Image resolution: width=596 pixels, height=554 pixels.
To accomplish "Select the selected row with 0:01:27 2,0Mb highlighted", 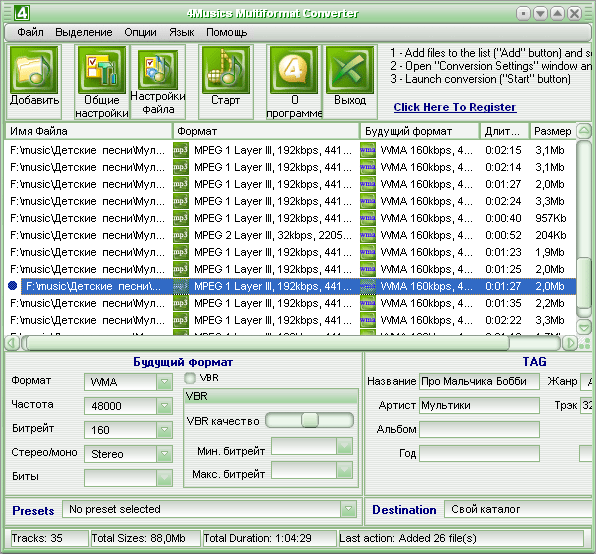I will pyautogui.click(x=299, y=286).
